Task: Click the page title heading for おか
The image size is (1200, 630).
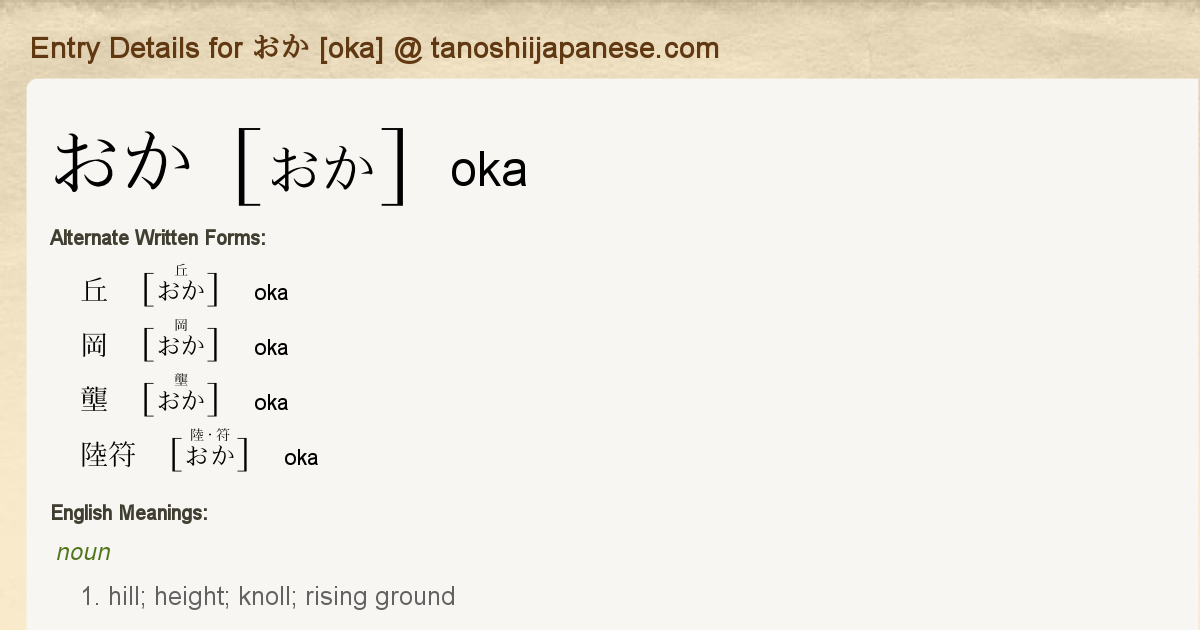Action: pyautogui.click(x=374, y=48)
